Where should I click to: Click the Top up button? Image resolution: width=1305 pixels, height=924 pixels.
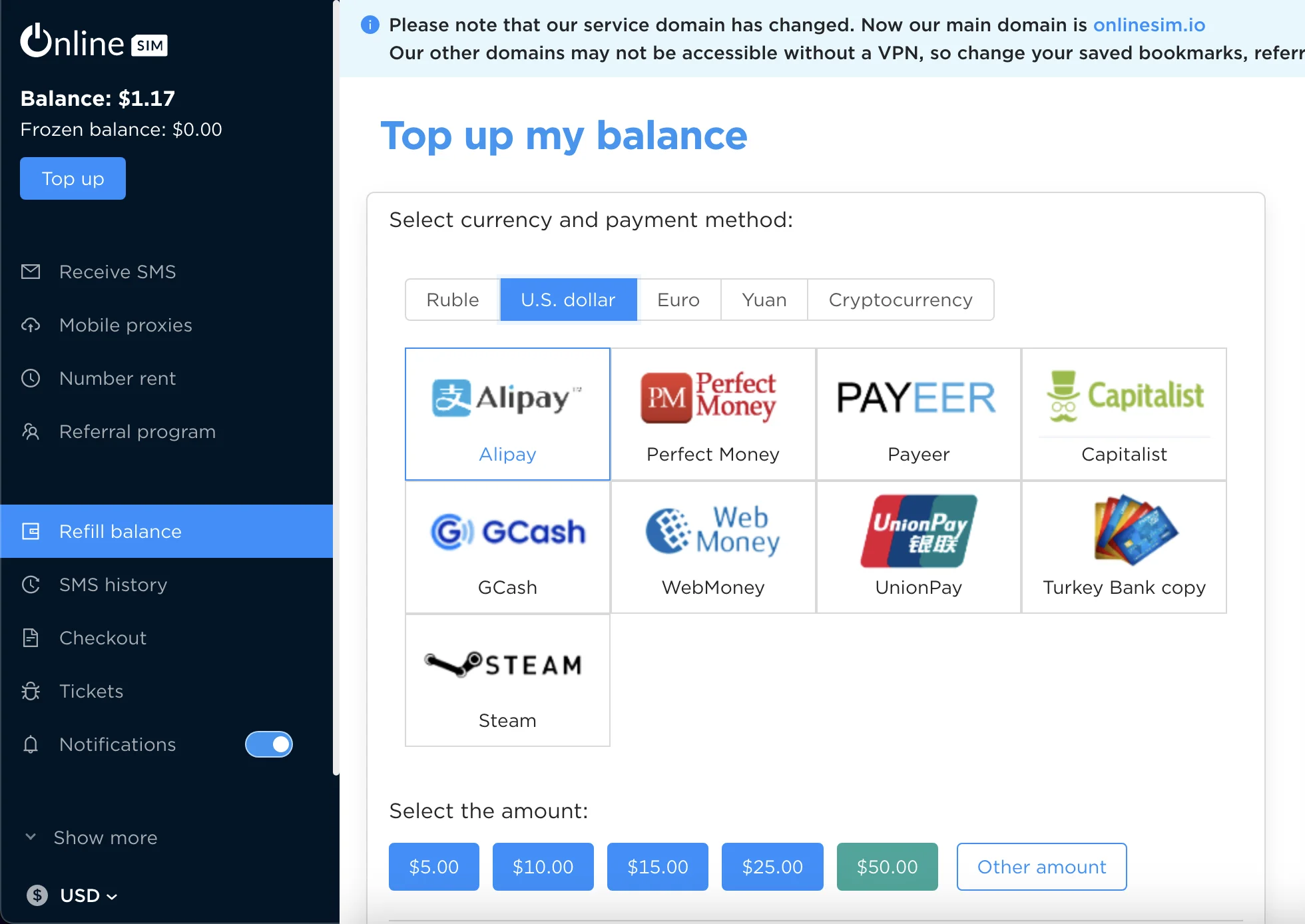pos(73,178)
